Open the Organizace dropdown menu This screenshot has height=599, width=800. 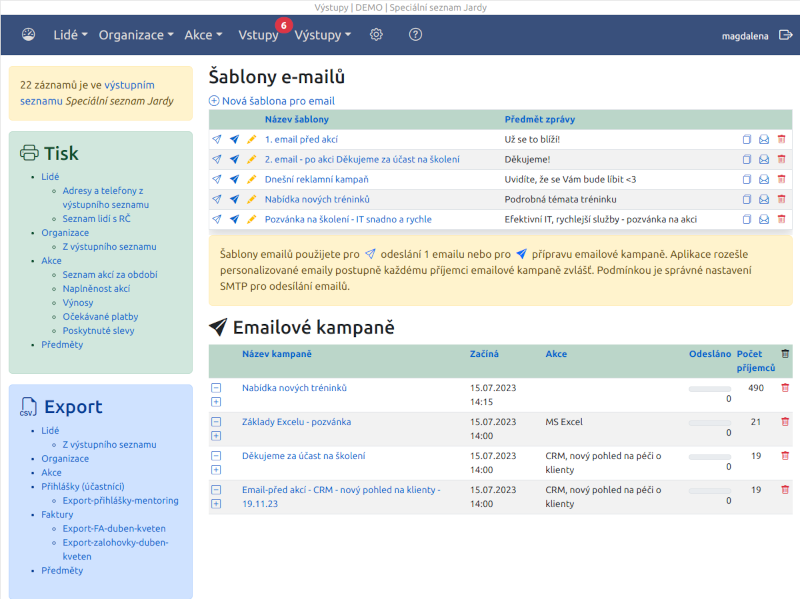136,35
